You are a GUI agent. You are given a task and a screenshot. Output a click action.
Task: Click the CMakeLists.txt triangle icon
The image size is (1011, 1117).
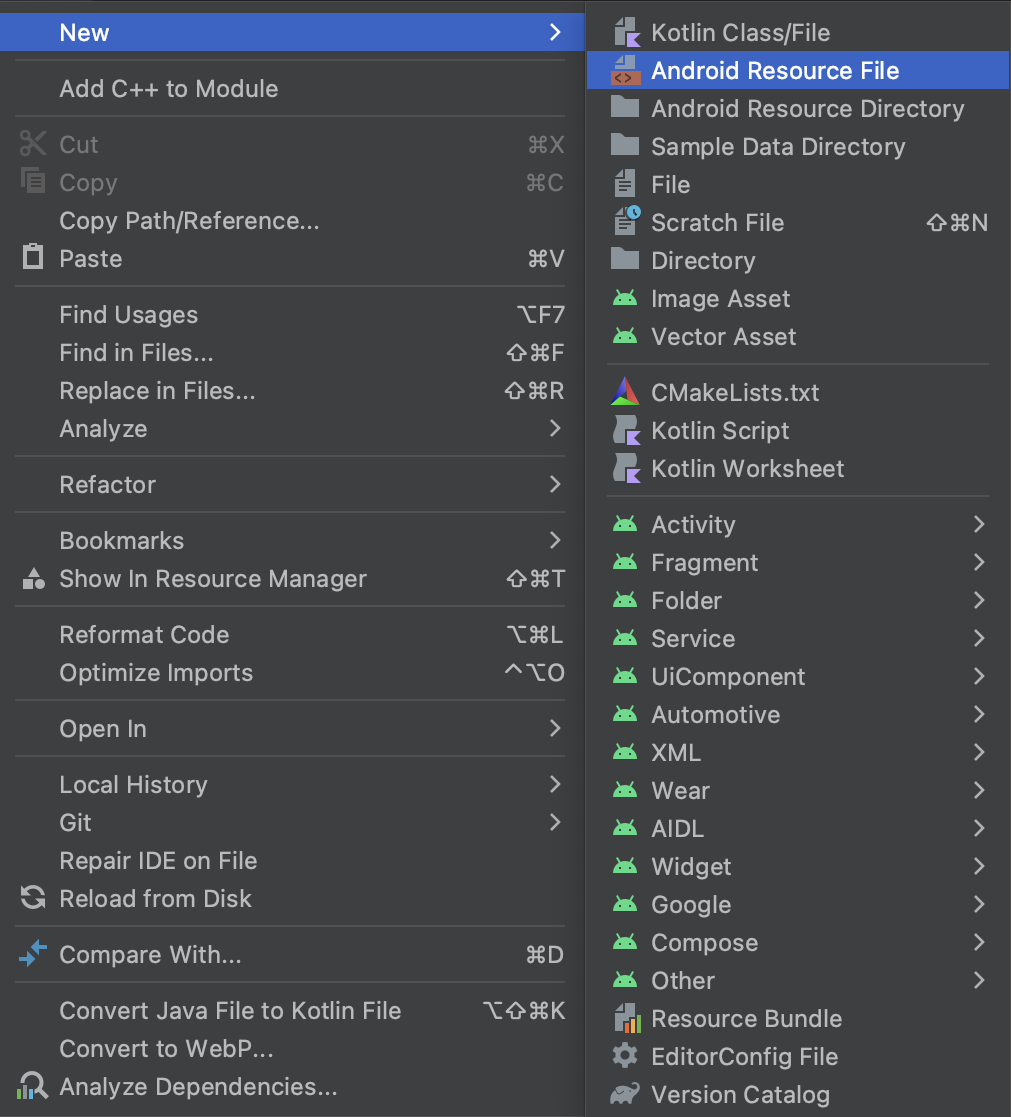tap(625, 392)
